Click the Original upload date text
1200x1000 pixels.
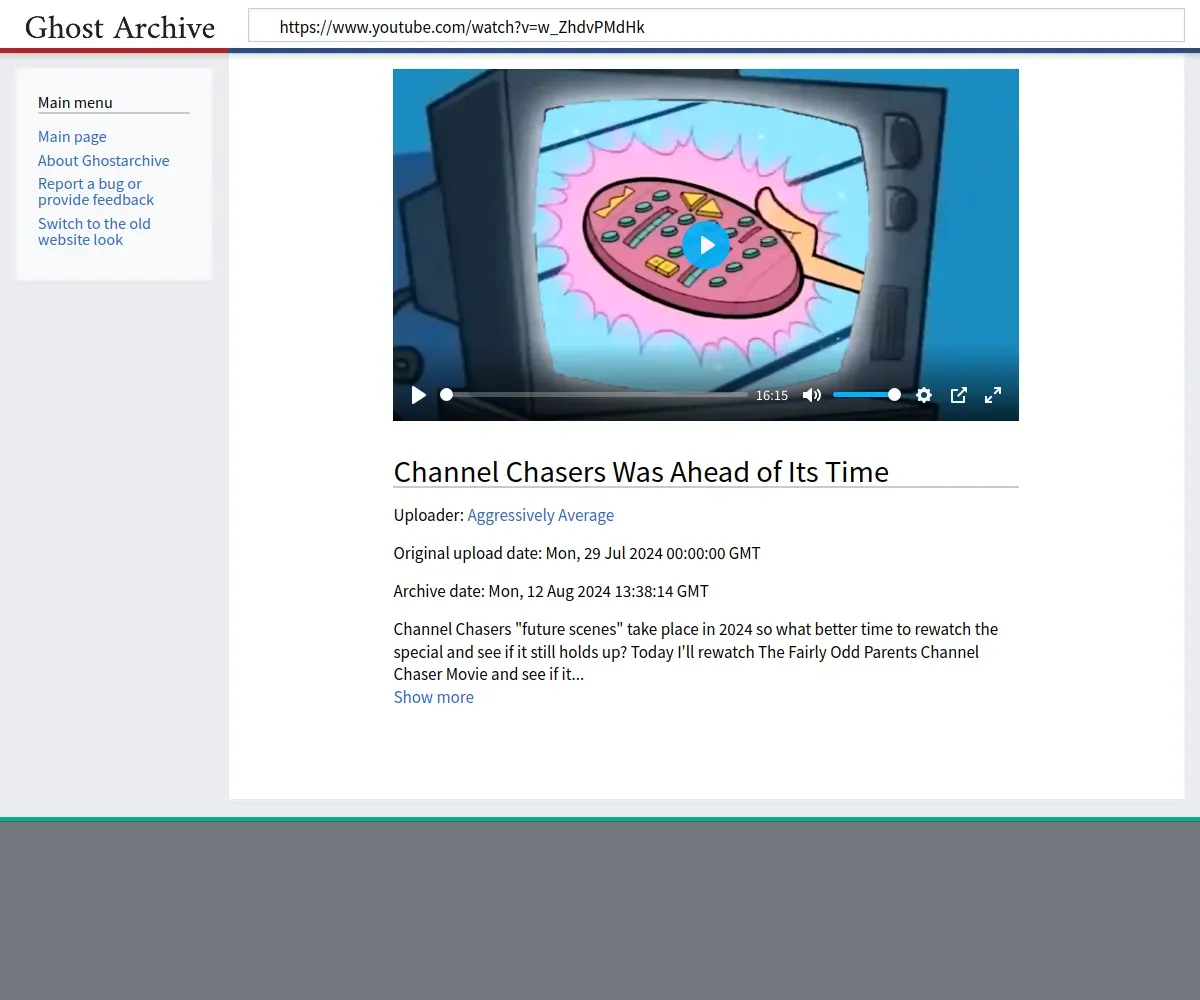coord(577,553)
